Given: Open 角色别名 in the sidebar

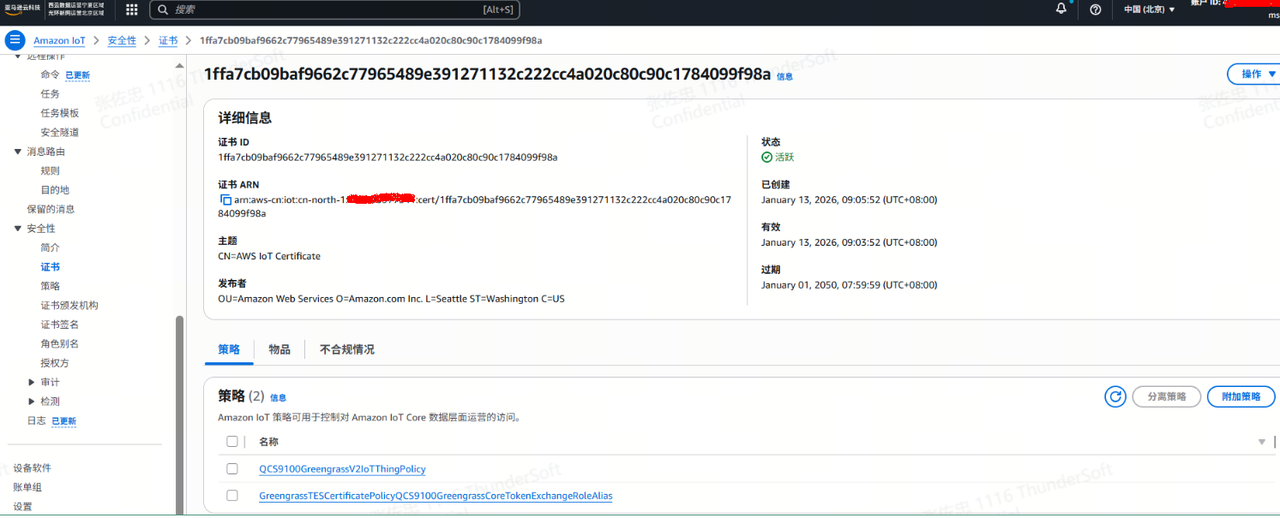Looking at the screenshot, I should [60, 344].
